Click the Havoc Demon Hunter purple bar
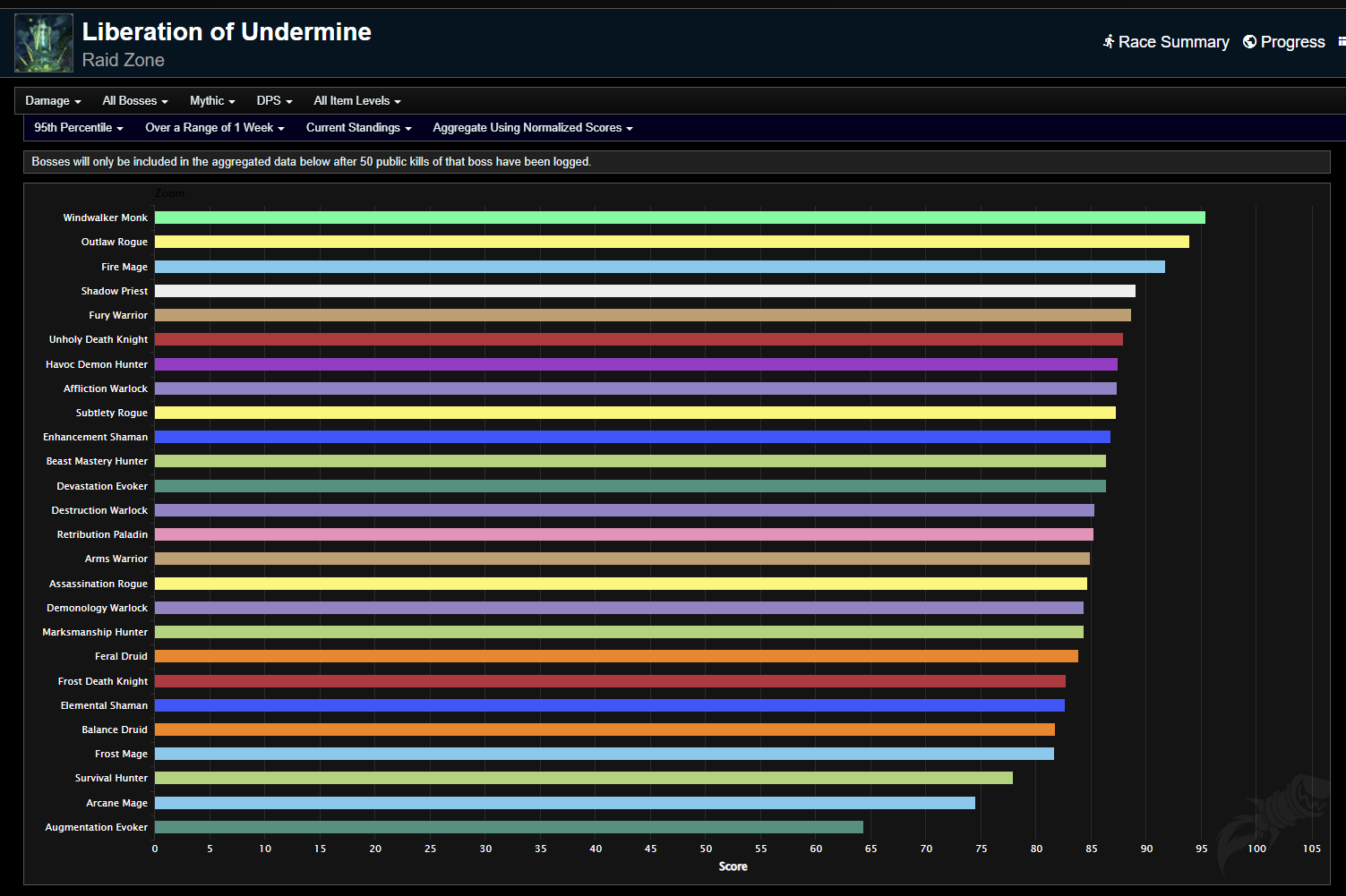Screen dimensions: 1346x896 [x=636, y=364]
